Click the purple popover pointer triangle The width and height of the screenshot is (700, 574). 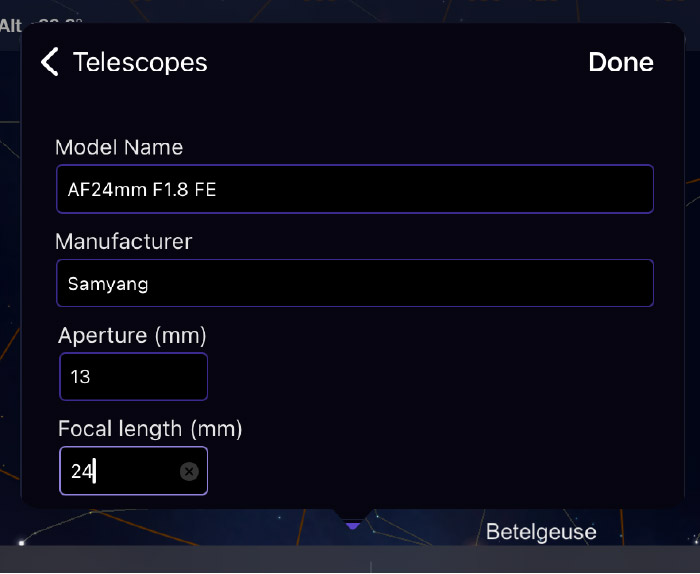click(x=353, y=526)
